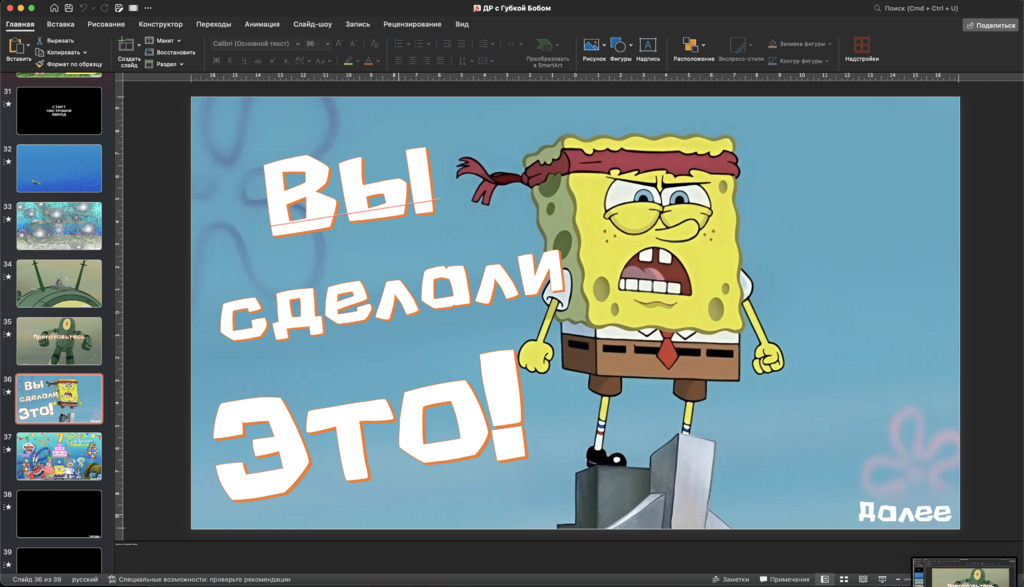Select slide 34 thumbnail
The height and width of the screenshot is (587, 1024).
point(59,283)
